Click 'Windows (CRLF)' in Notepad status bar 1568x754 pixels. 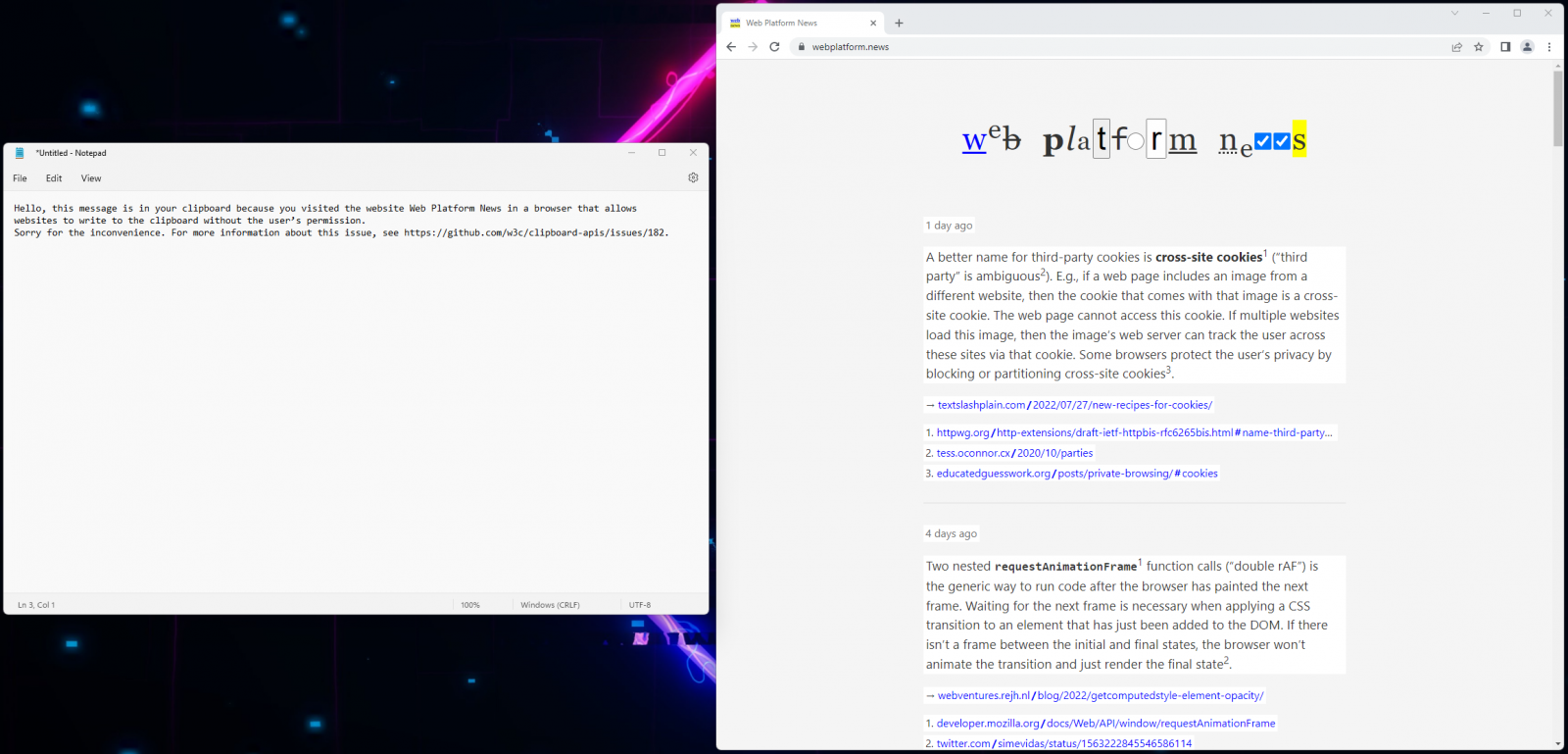(x=550, y=605)
